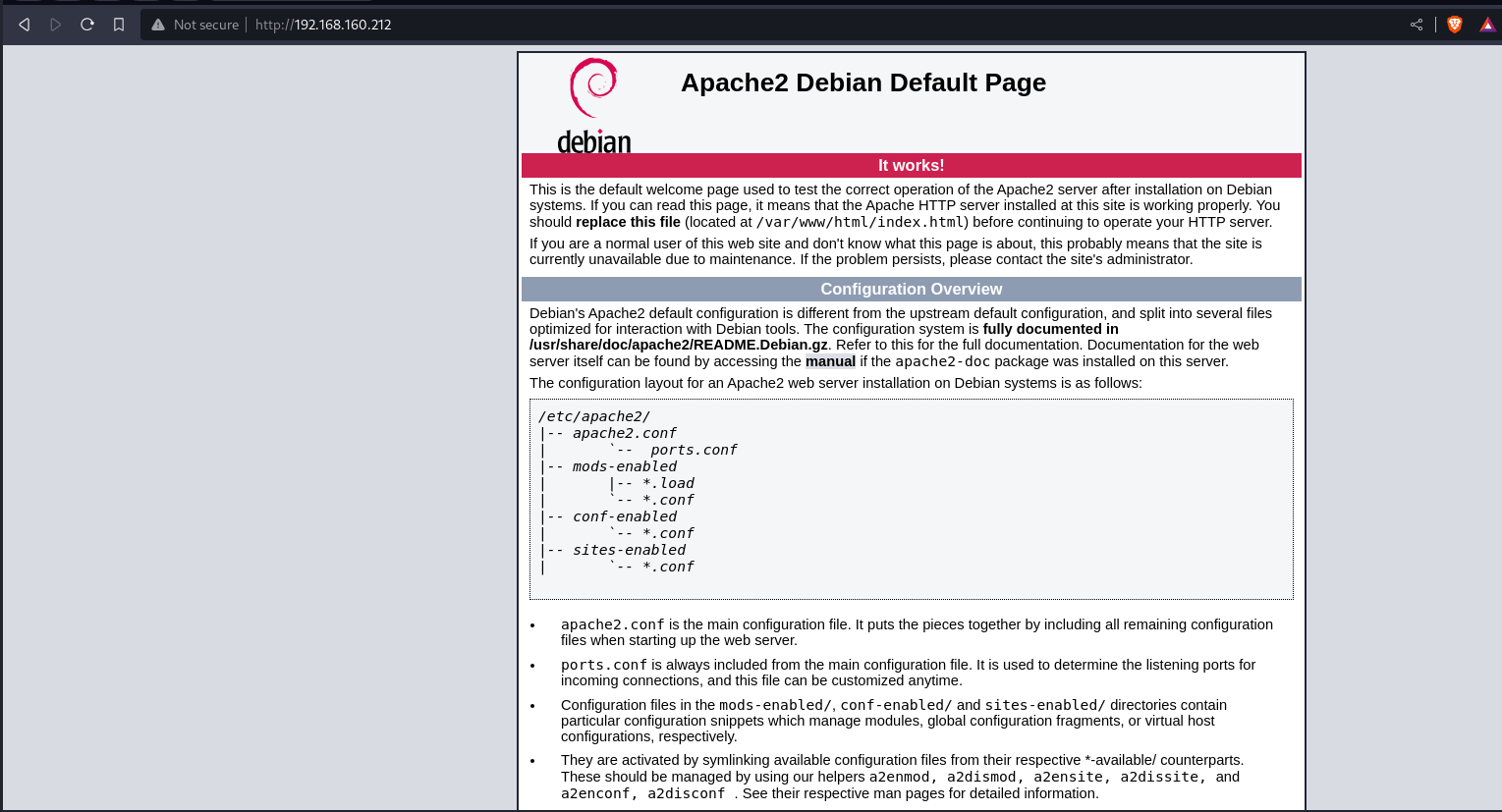The image size is (1502, 812).
Task: Click 'a2enconf' helper name text
Action: [x=595, y=793]
